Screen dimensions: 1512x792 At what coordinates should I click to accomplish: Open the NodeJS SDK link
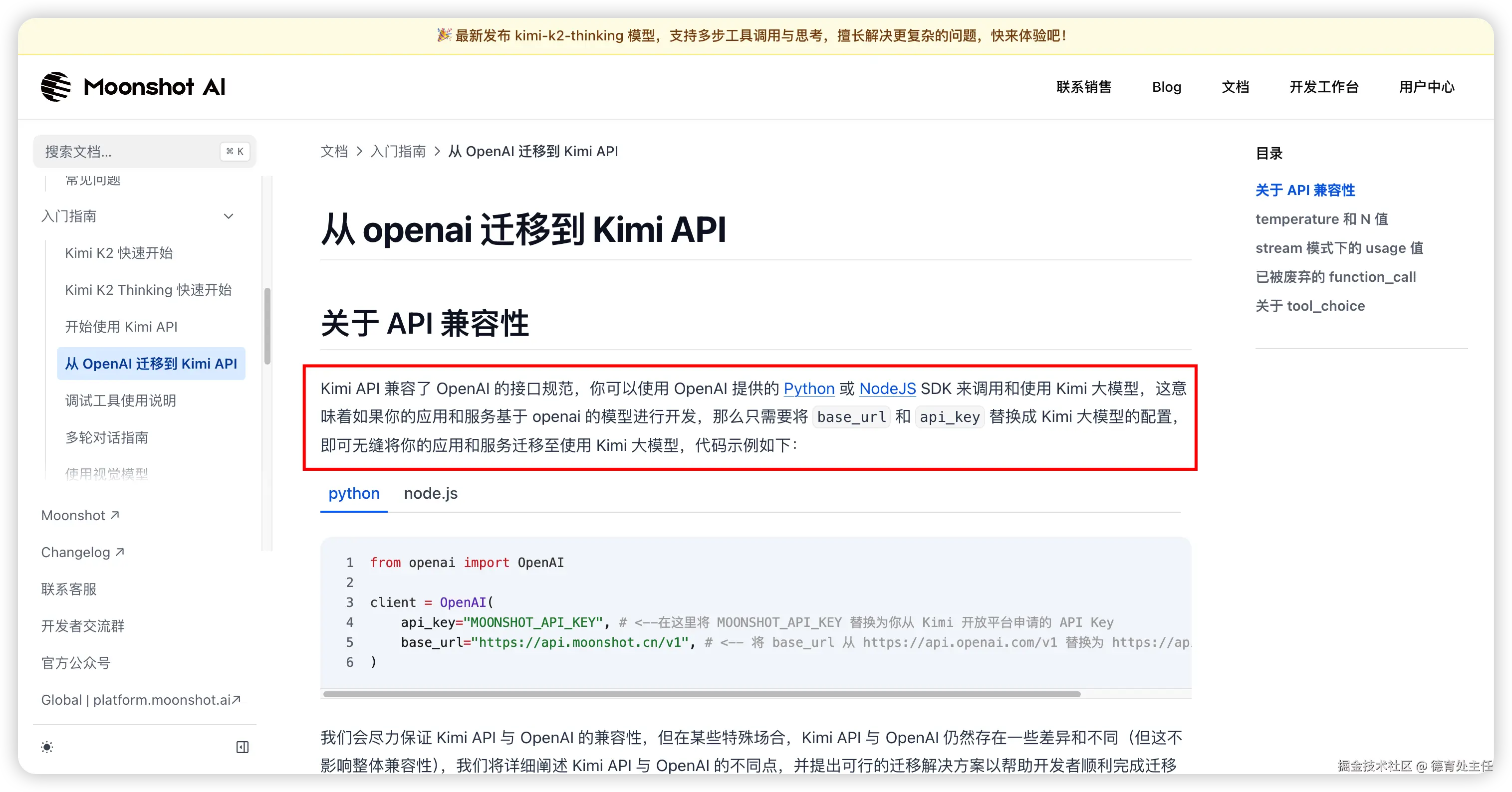click(887, 389)
